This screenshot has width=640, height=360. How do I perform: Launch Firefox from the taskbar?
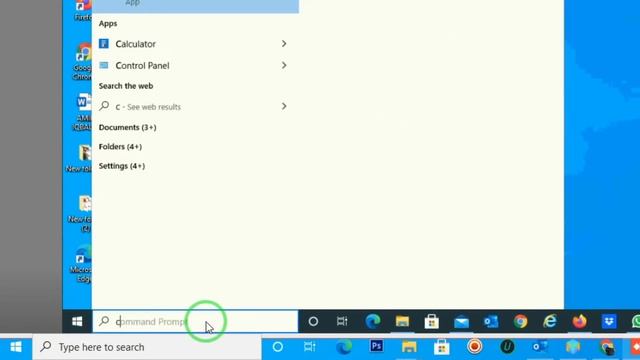(579, 322)
